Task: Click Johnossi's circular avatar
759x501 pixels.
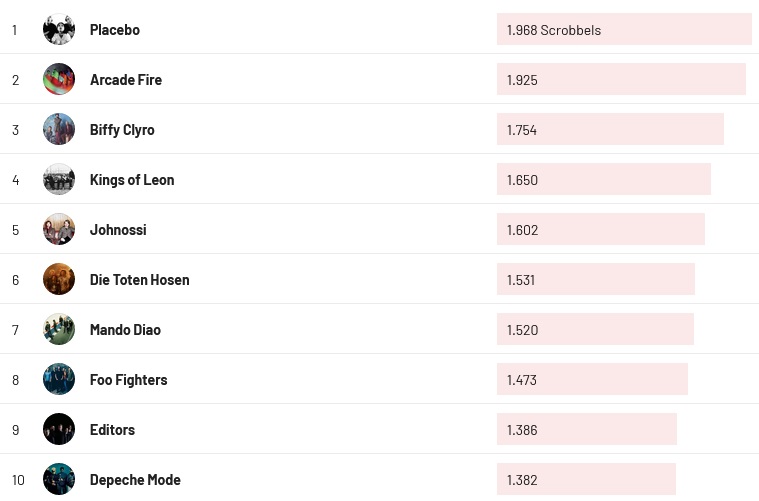Action: pos(59,229)
